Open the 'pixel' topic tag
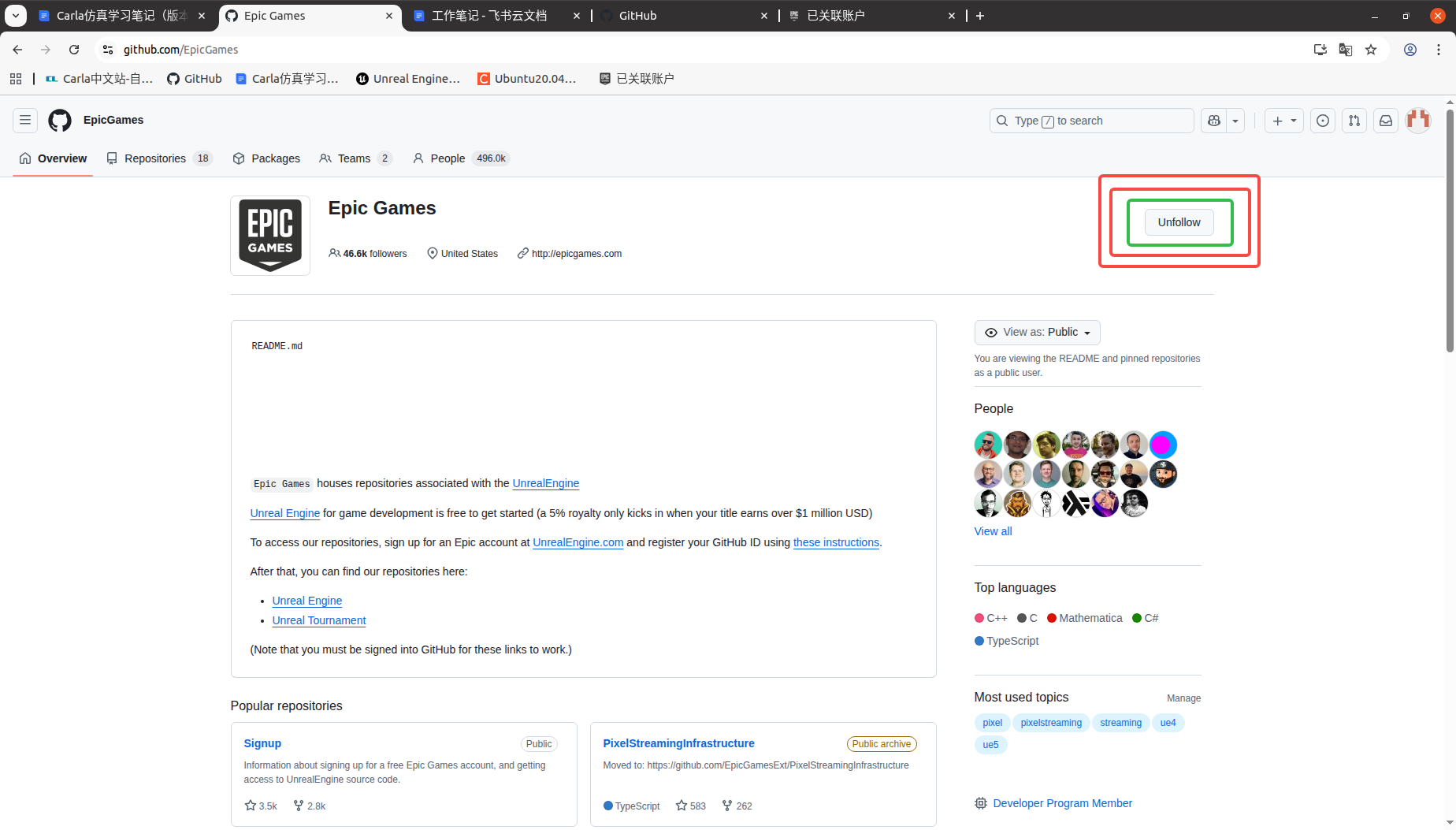Screen dimensions: 1456x830 993,723
